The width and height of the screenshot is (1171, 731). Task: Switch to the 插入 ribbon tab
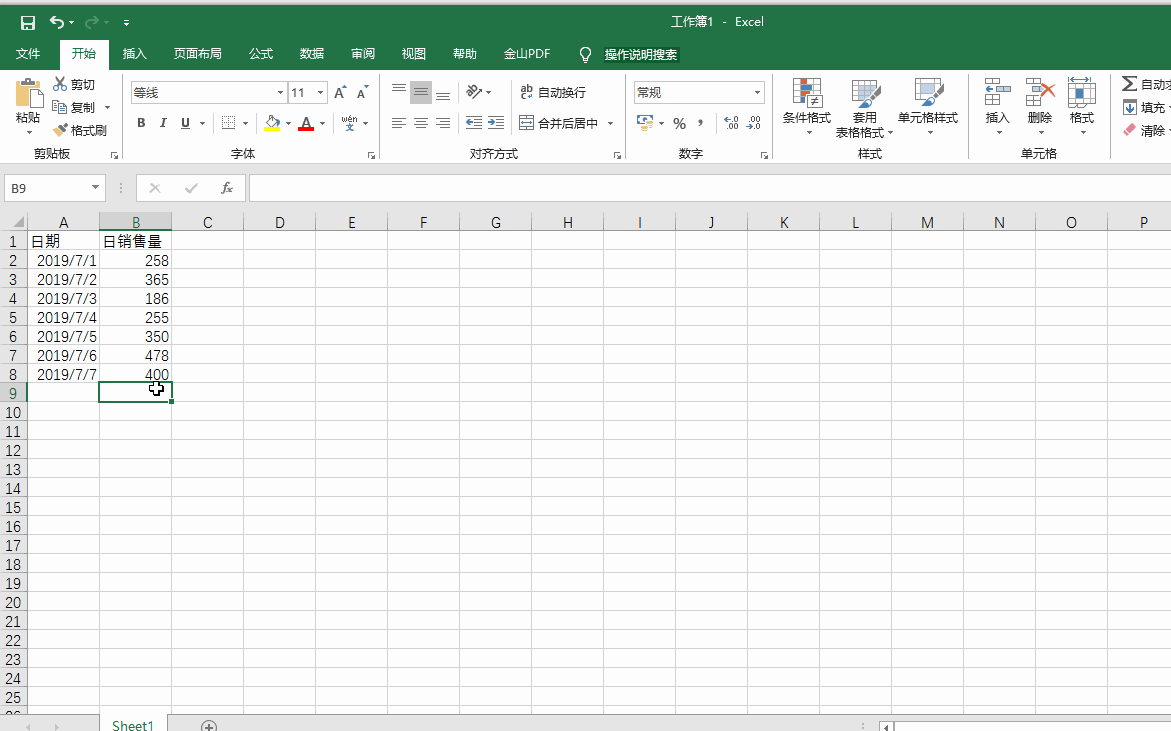pos(134,54)
